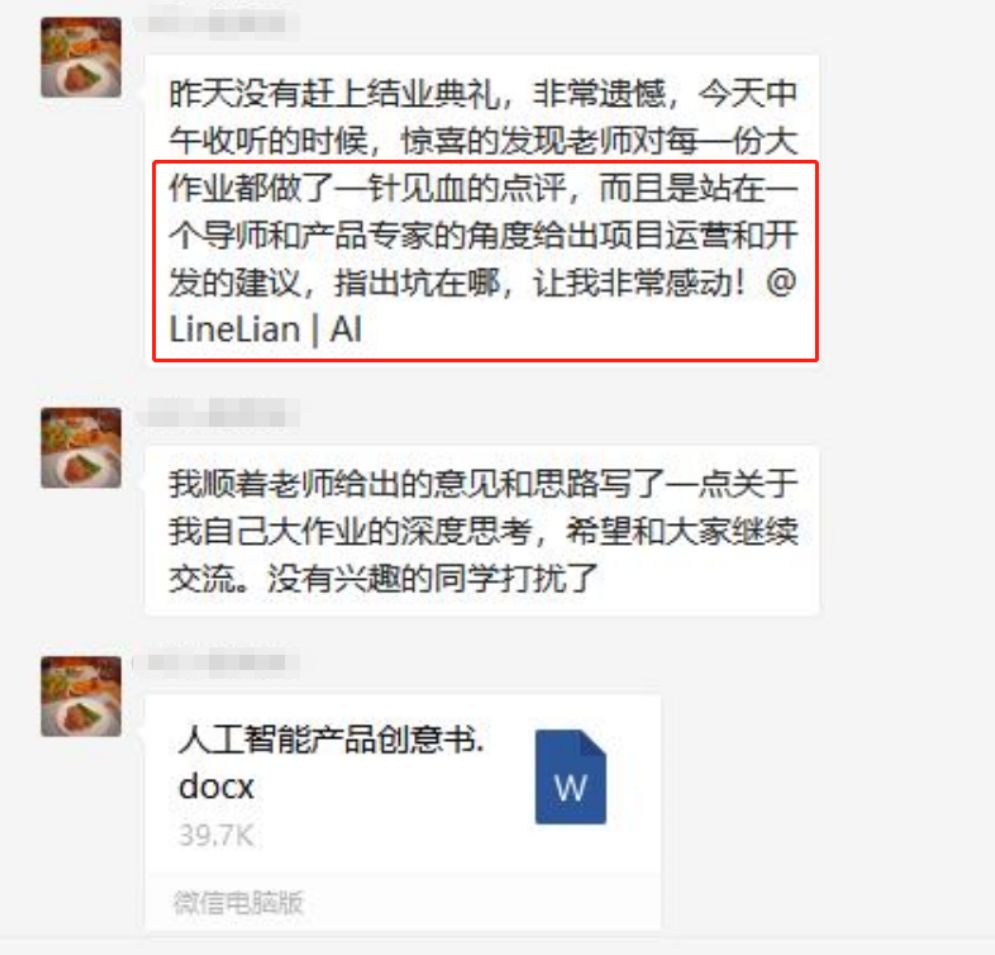Click the 微信电脑版 source label

tap(238, 902)
